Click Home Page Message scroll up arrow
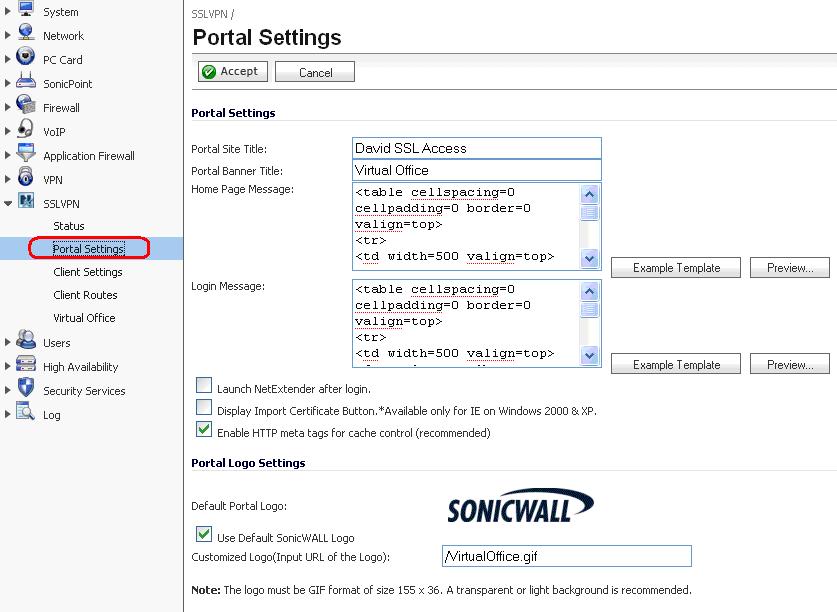The height and width of the screenshot is (612, 837). [x=589, y=194]
